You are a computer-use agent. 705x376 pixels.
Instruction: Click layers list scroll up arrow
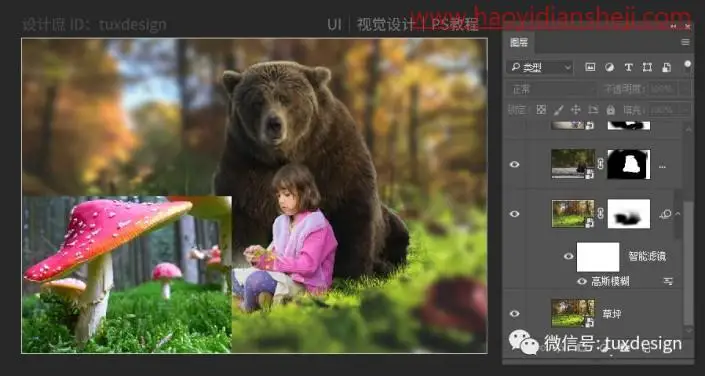click(688, 130)
